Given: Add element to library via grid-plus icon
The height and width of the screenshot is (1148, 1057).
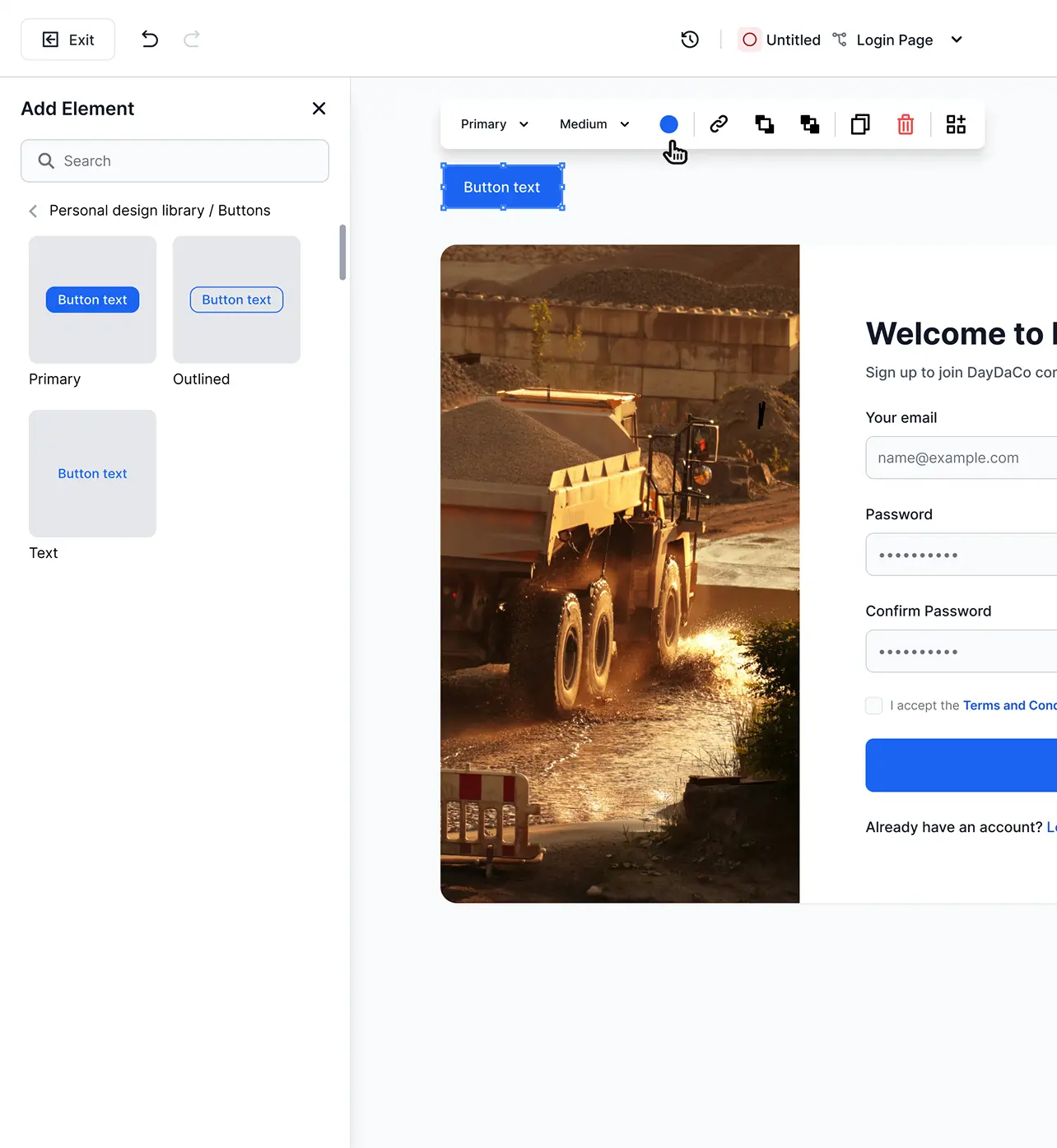Looking at the screenshot, I should 956,124.
